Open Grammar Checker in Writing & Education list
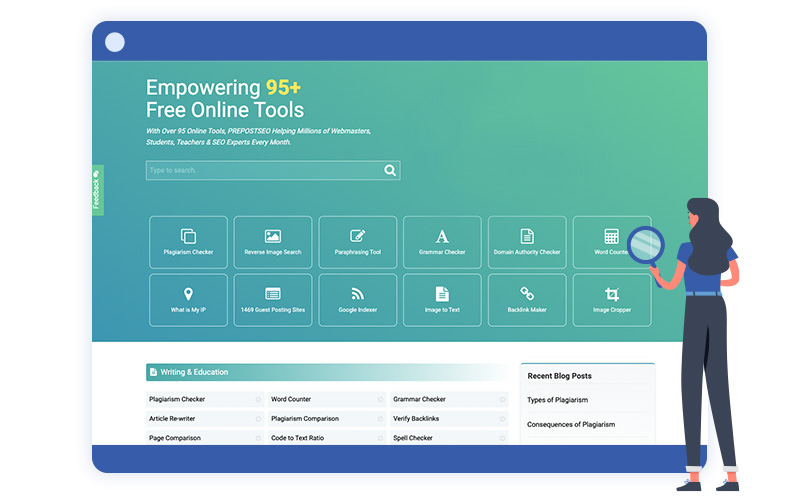Screen dimensions: 800x500 [x=449, y=399]
